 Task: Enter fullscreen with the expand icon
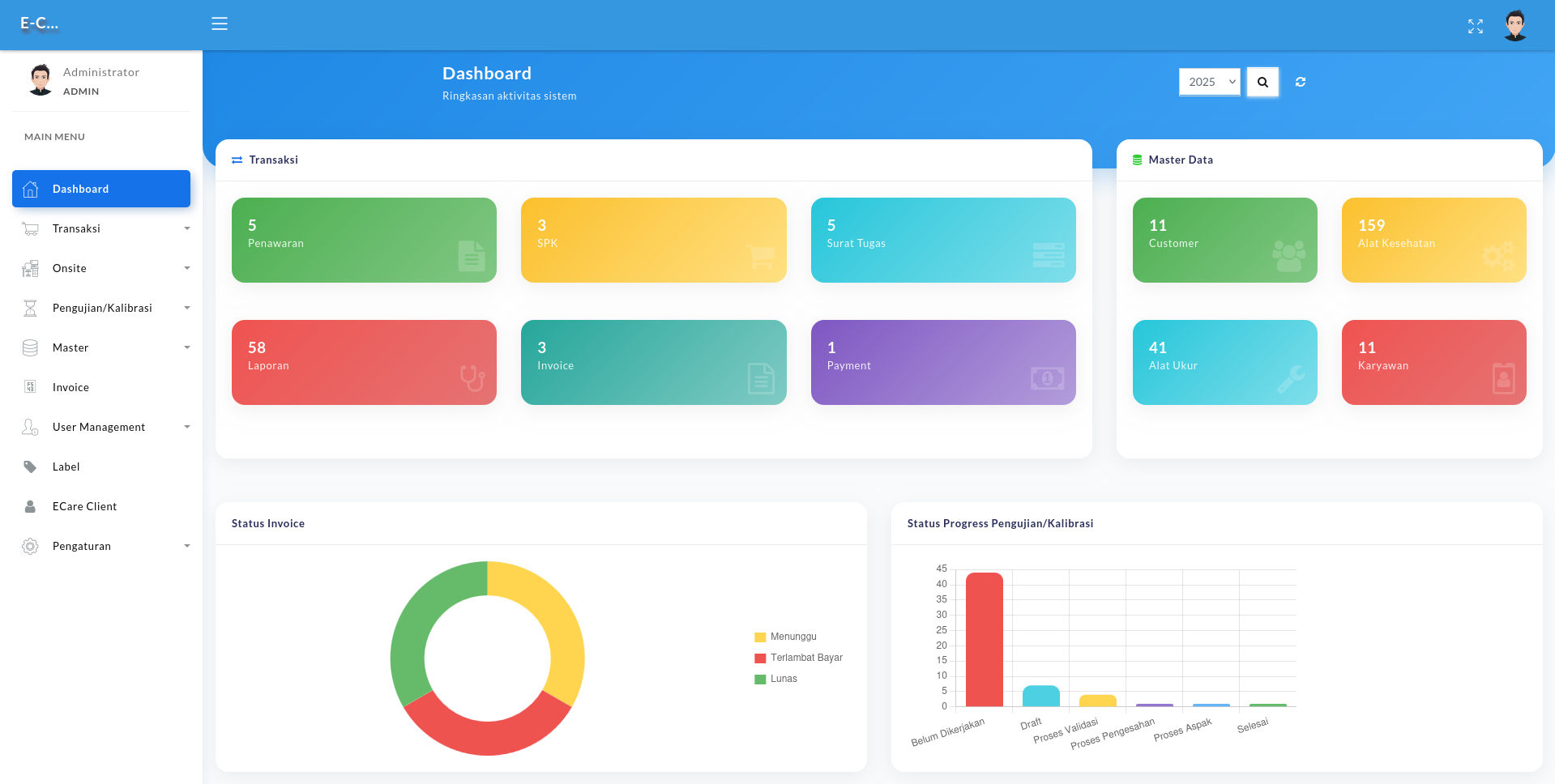(x=1475, y=27)
